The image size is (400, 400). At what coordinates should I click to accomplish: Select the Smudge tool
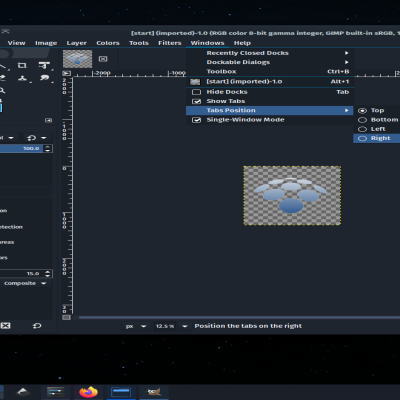(x=44, y=78)
